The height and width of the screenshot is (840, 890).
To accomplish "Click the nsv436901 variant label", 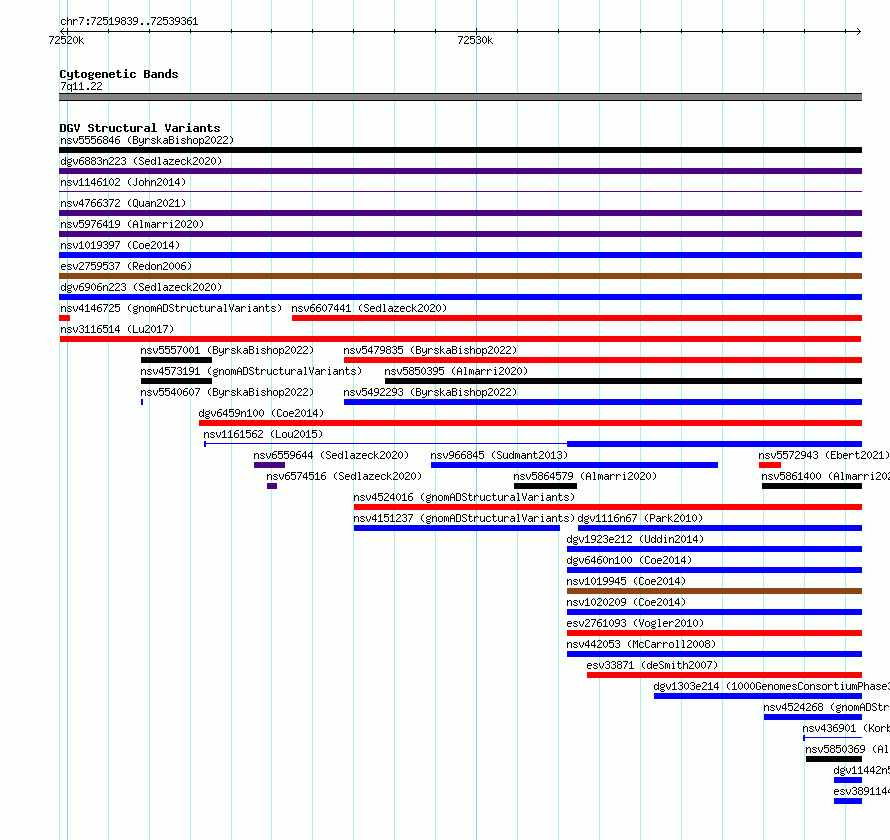I will pyautogui.click(x=846, y=728).
